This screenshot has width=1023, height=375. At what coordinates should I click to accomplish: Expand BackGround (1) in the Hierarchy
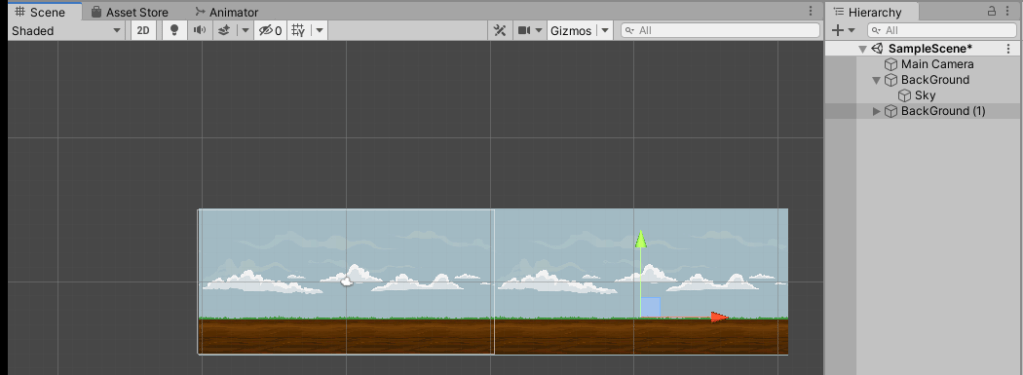tap(876, 112)
